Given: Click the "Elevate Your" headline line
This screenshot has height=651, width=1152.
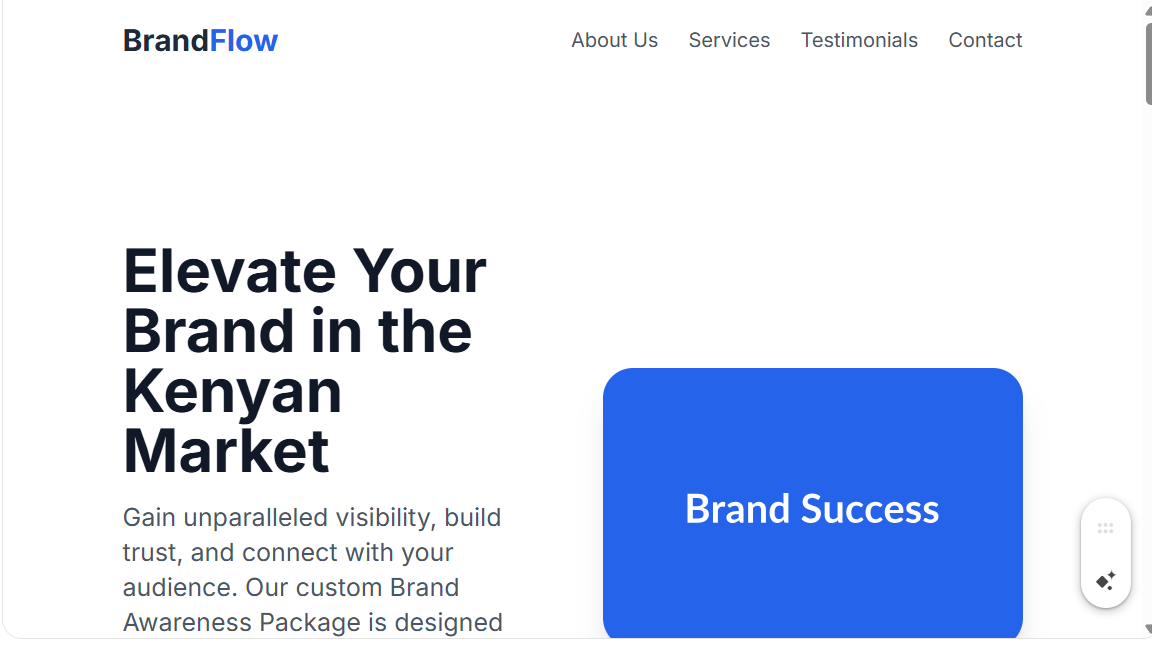Looking at the screenshot, I should pos(304,271).
